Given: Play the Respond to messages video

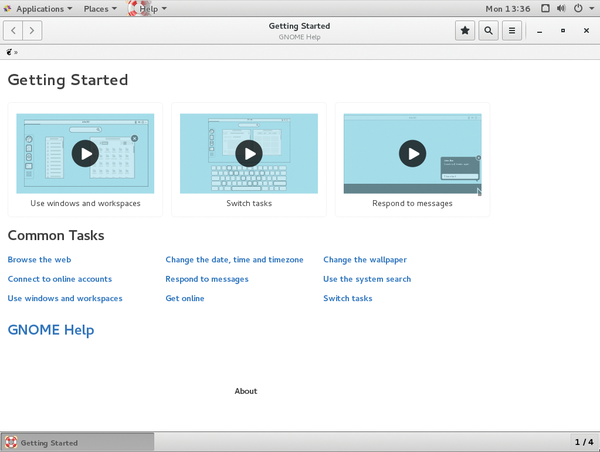Looking at the screenshot, I should (412, 153).
